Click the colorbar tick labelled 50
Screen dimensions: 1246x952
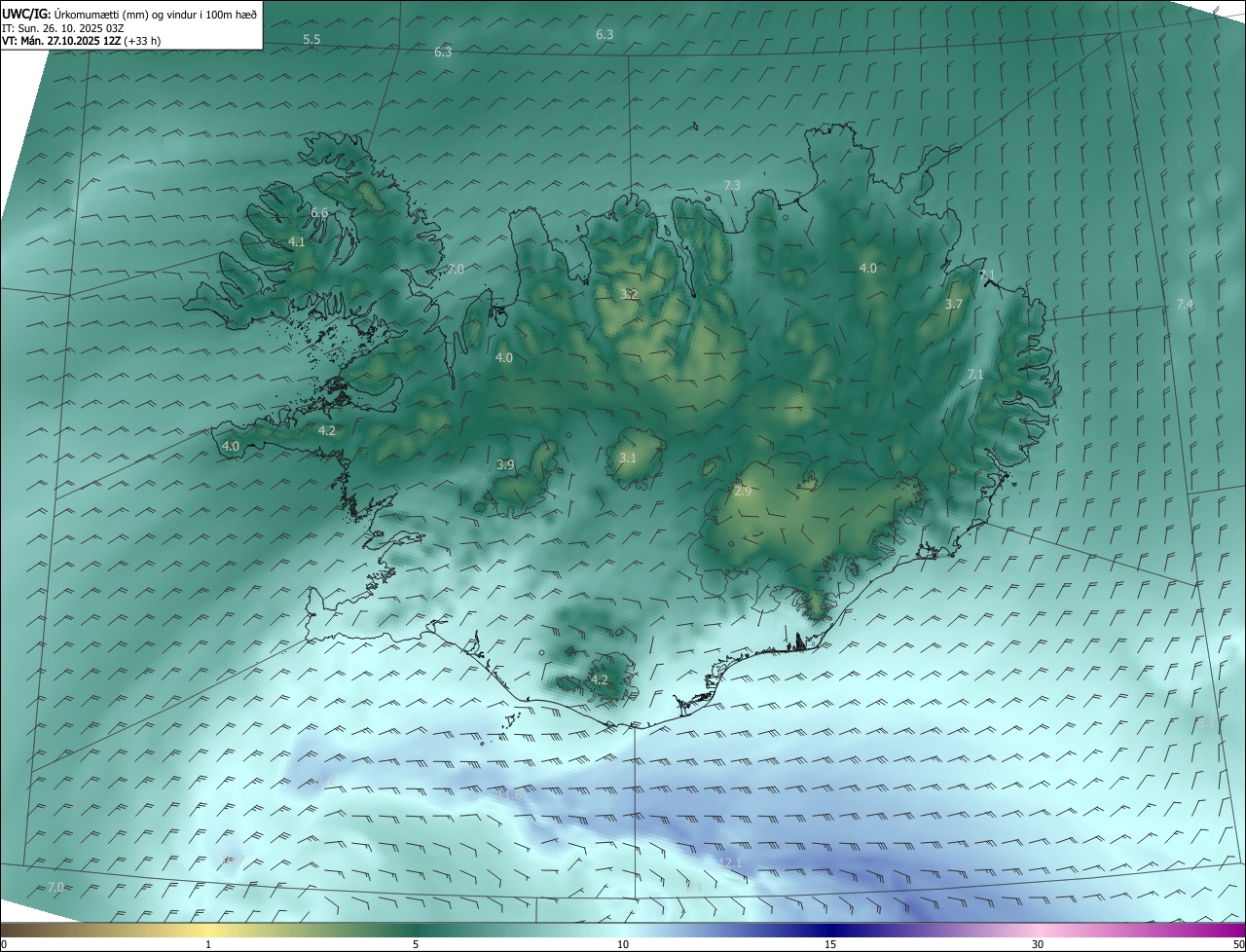point(1238,944)
